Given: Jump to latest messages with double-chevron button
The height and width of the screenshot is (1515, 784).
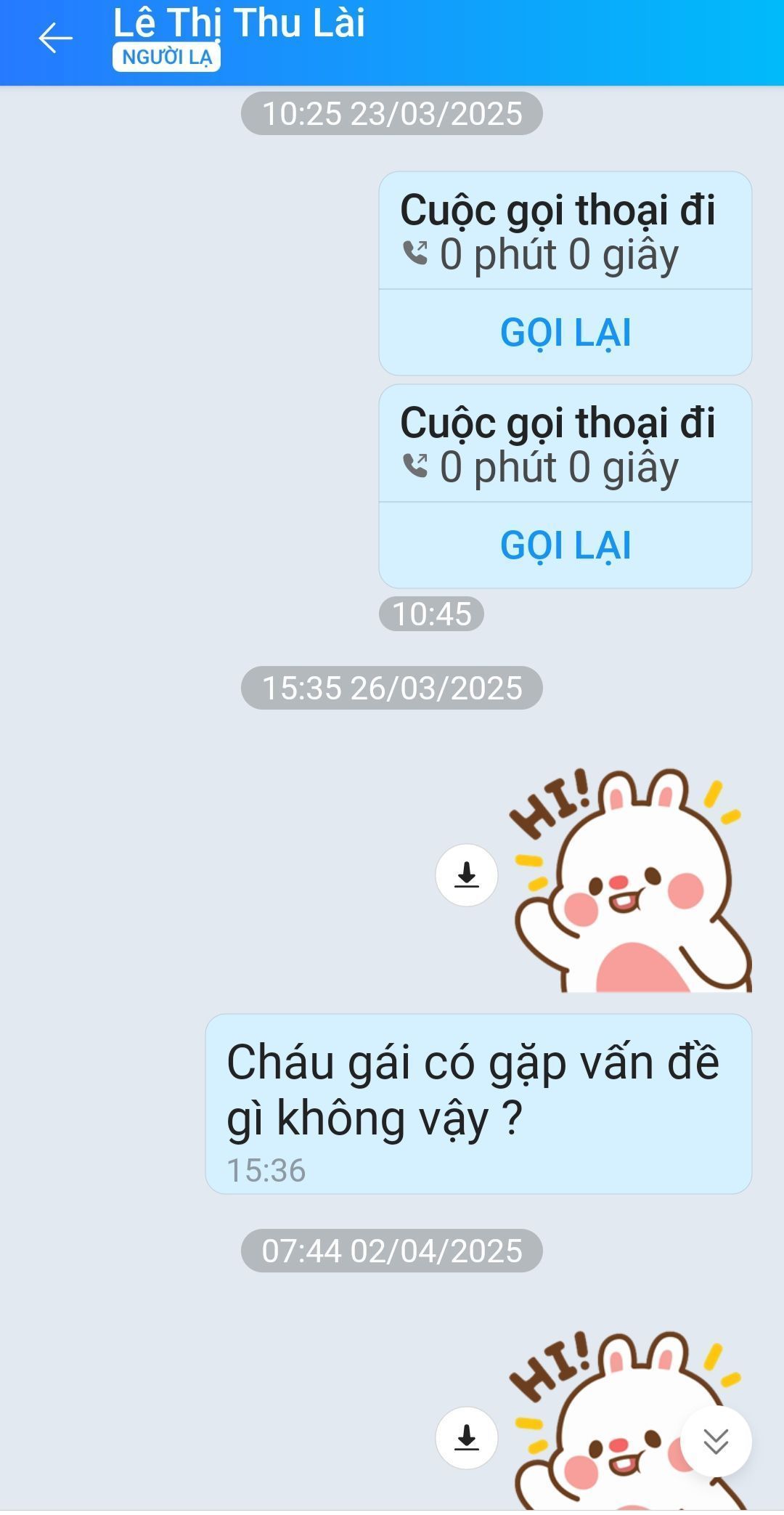Looking at the screenshot, I should coord(716,1442).
